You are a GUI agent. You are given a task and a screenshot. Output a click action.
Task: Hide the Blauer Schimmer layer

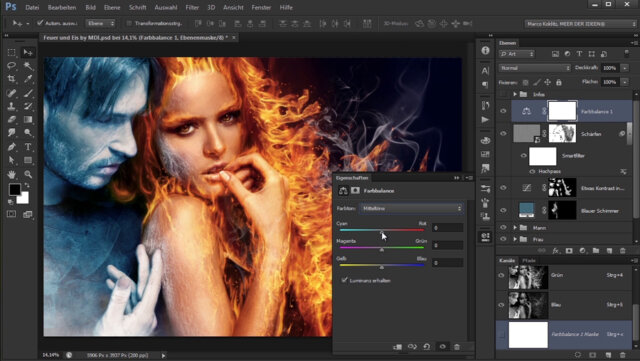coord(503,210)
